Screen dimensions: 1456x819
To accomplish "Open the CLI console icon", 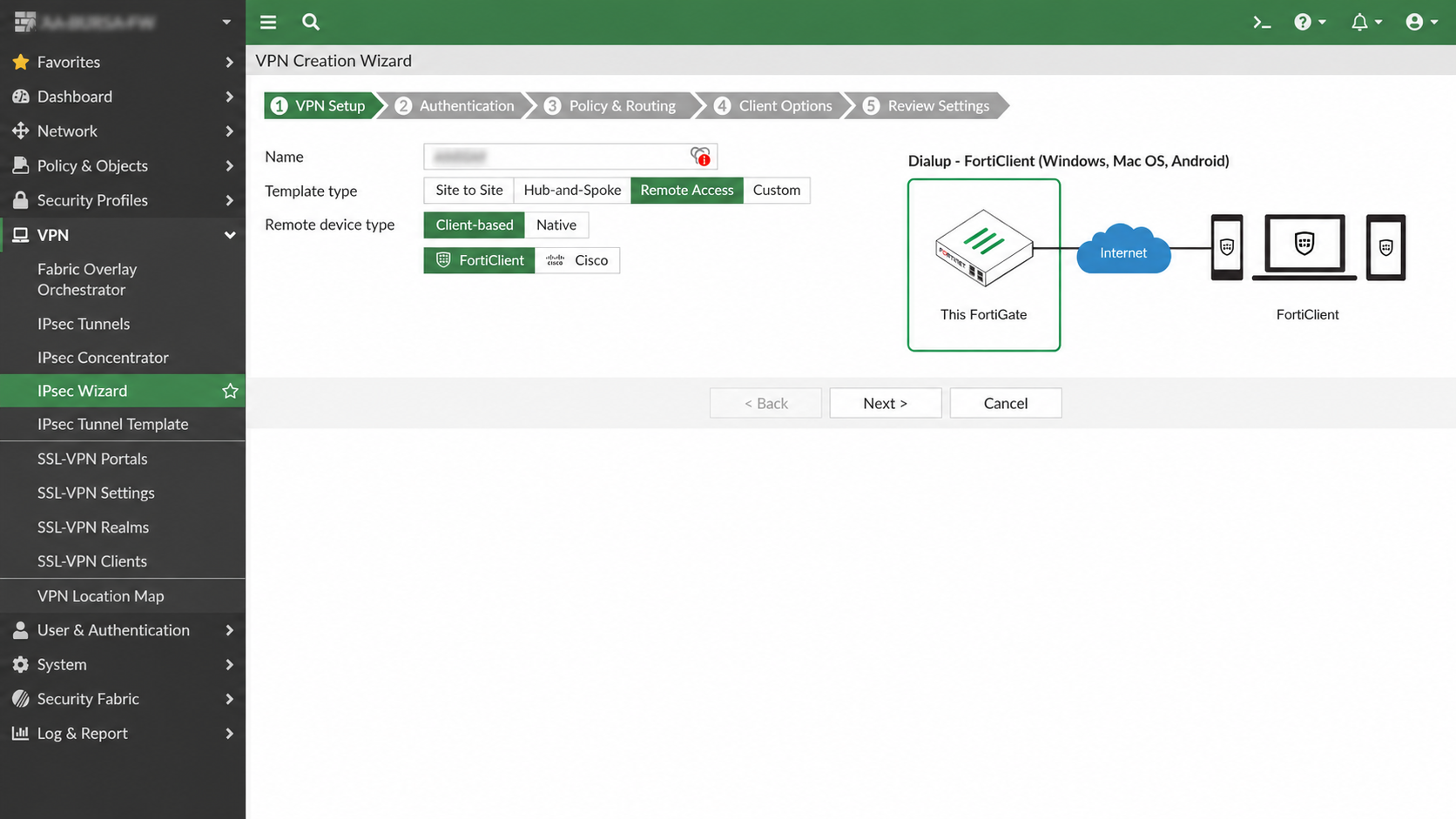I will pyautogui.click(x=1262, y=23).
